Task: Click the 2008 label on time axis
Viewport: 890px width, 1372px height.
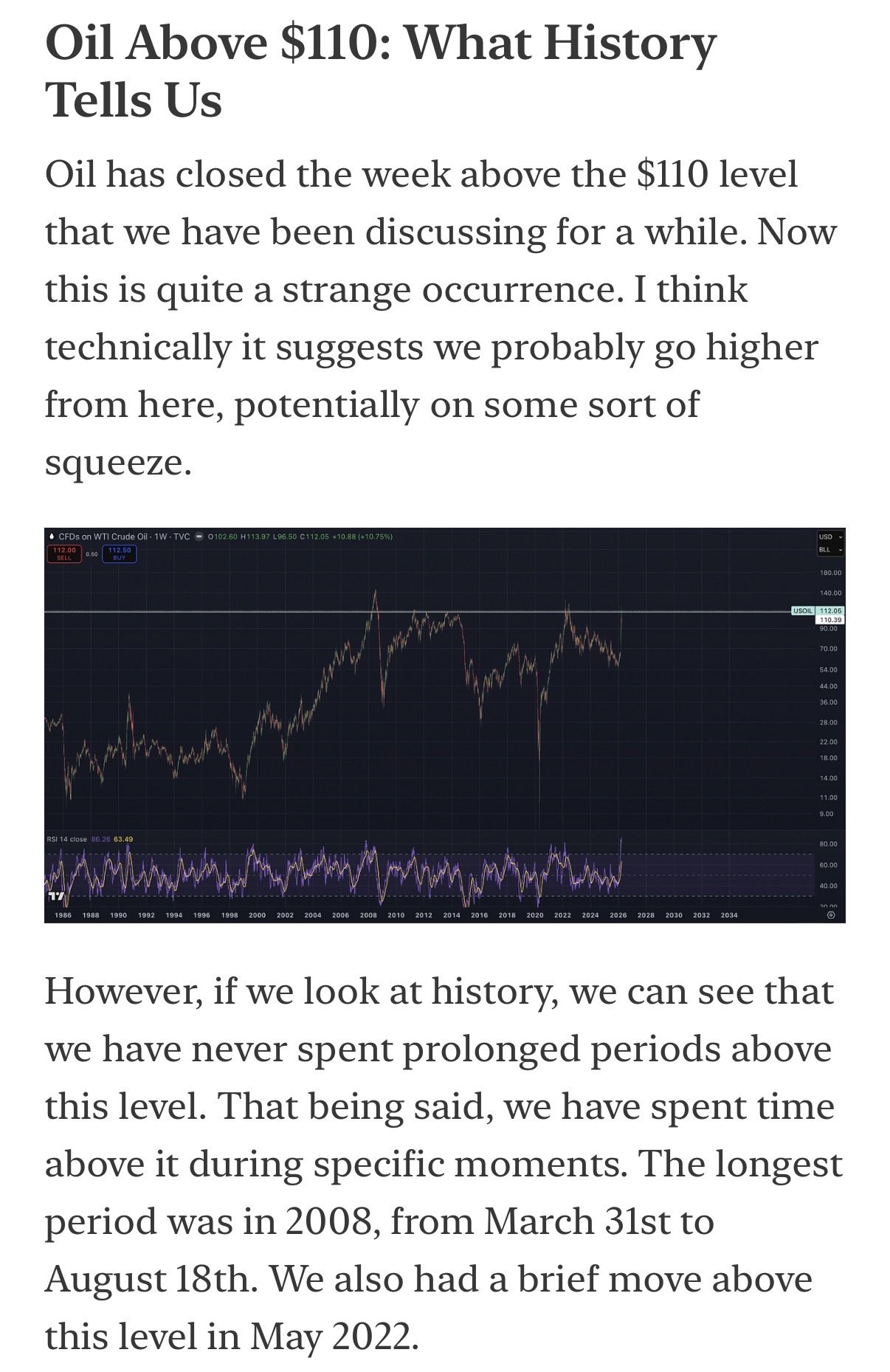Action: coord(368,915)
